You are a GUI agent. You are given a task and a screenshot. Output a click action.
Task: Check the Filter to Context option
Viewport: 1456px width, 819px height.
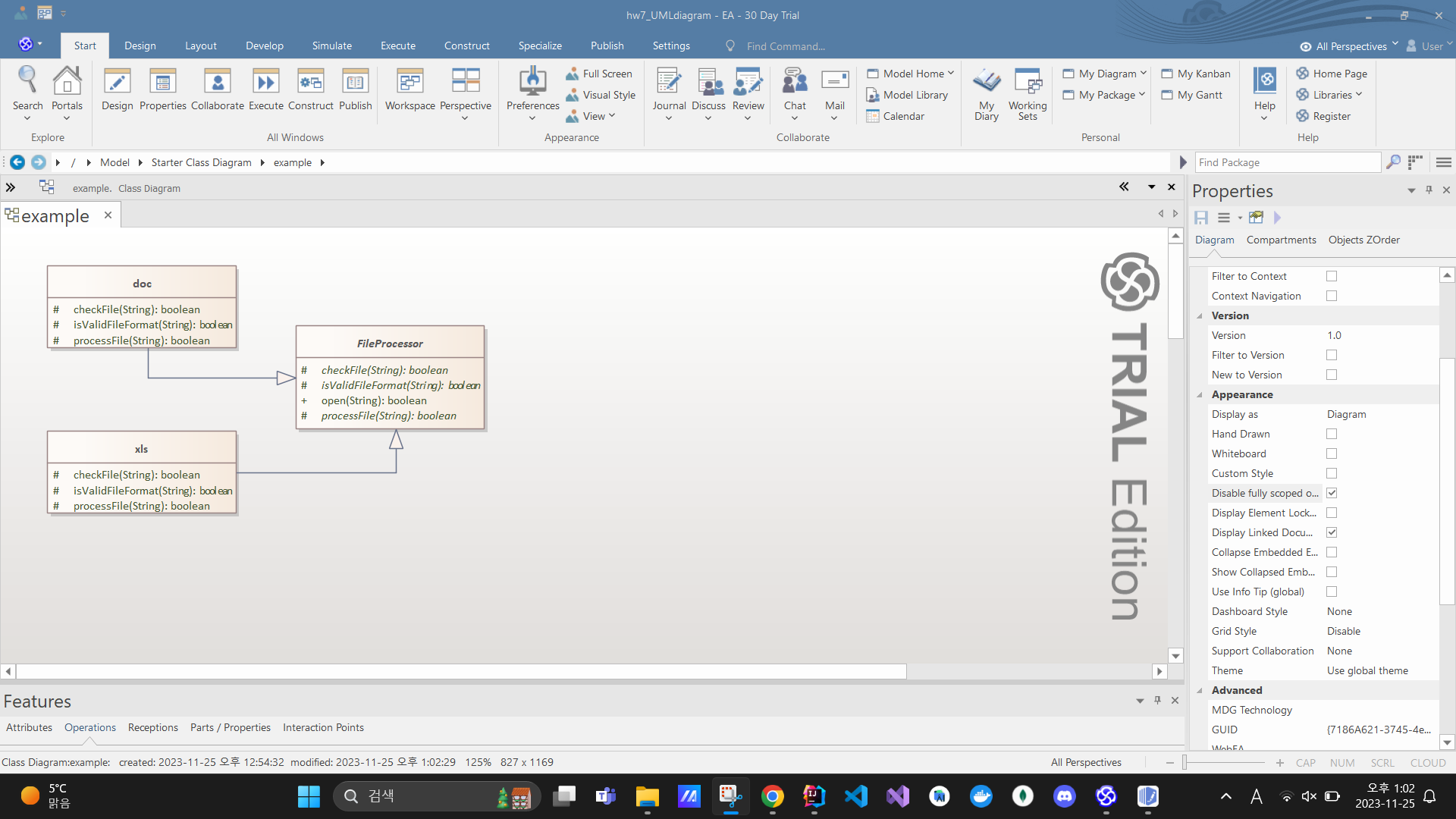pyautogui.click(x=1332, y=276)
